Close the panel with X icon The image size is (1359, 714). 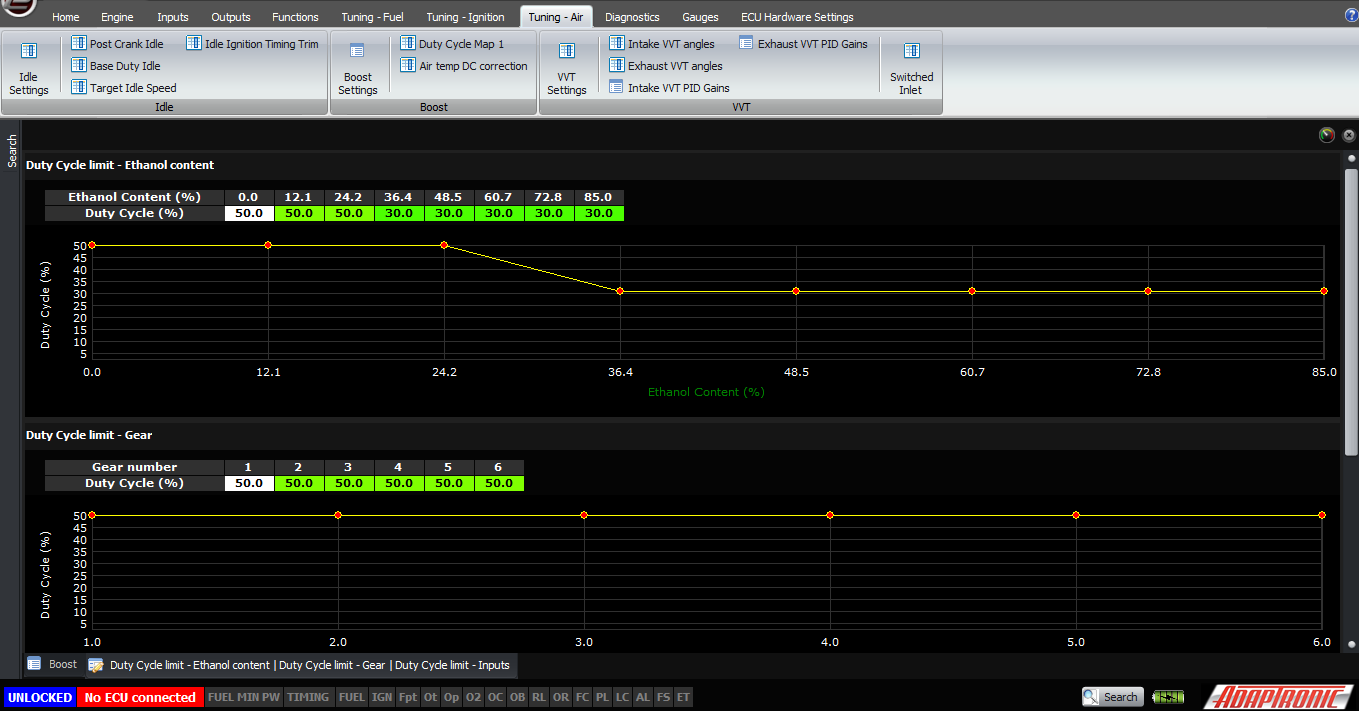click(1349, 135)
